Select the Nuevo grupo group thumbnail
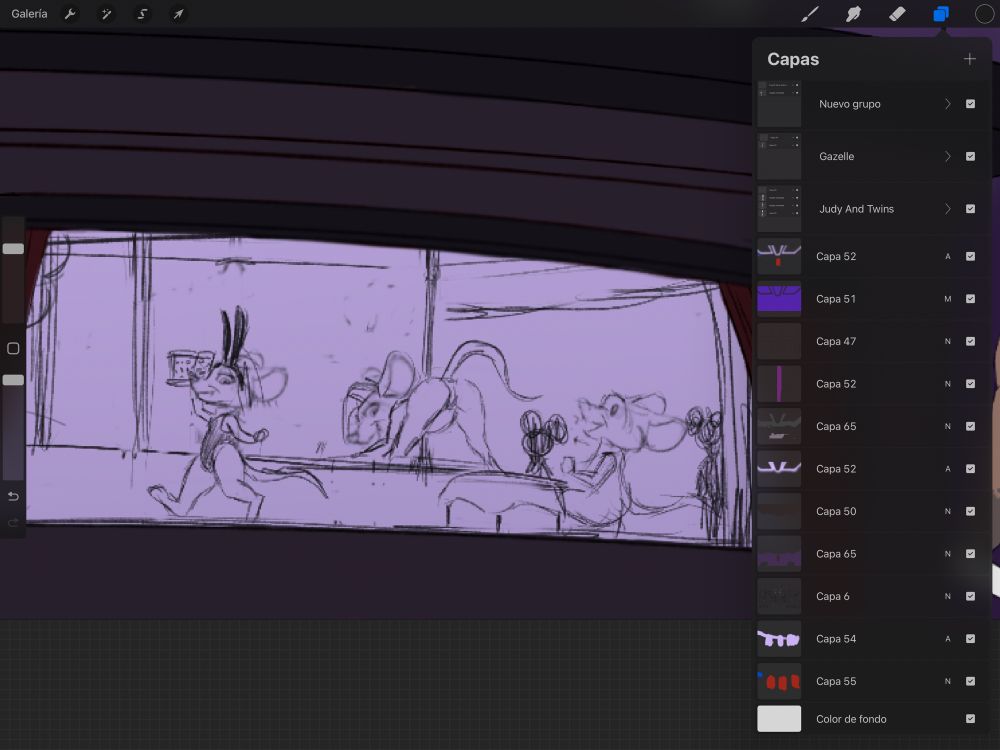 779,104
